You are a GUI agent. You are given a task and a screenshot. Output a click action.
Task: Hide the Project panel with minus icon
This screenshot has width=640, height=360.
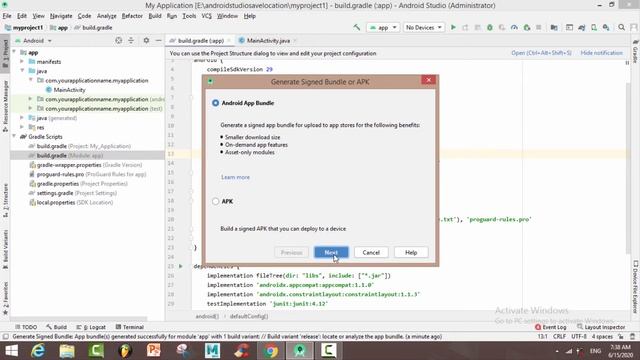[x=158, y=40]
